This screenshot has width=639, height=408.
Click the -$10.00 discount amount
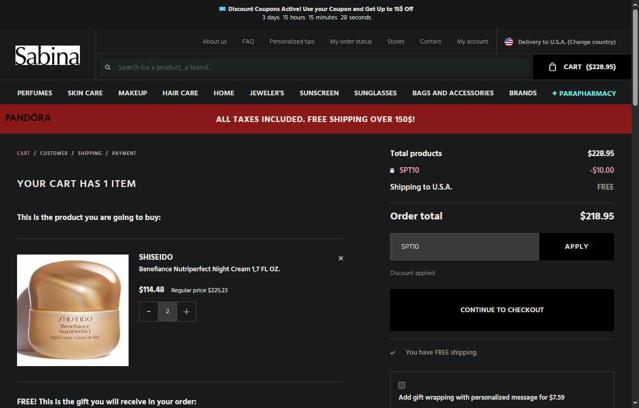point(602,170)
